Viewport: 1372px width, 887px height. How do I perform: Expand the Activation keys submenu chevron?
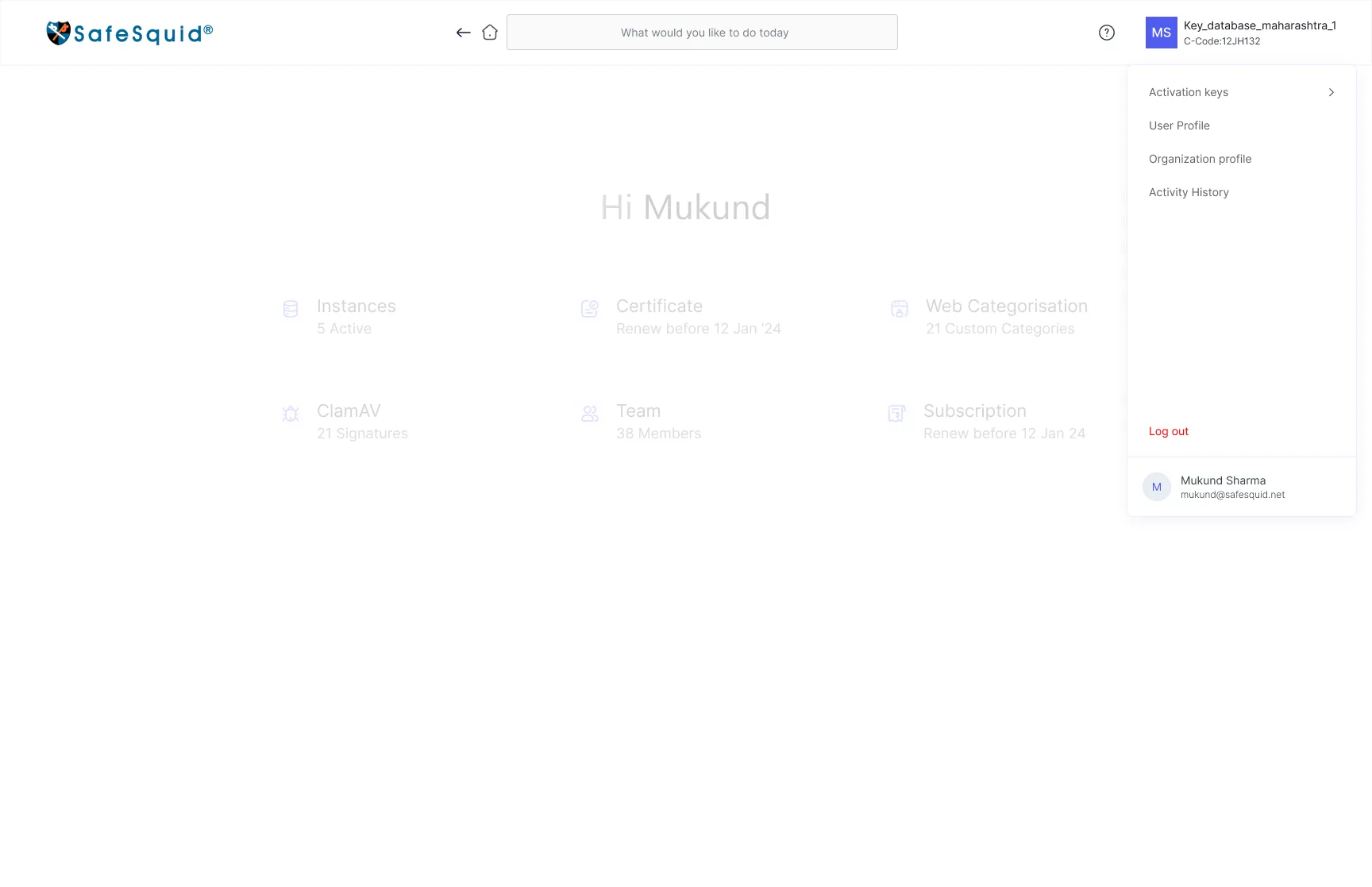[1332, 92]
